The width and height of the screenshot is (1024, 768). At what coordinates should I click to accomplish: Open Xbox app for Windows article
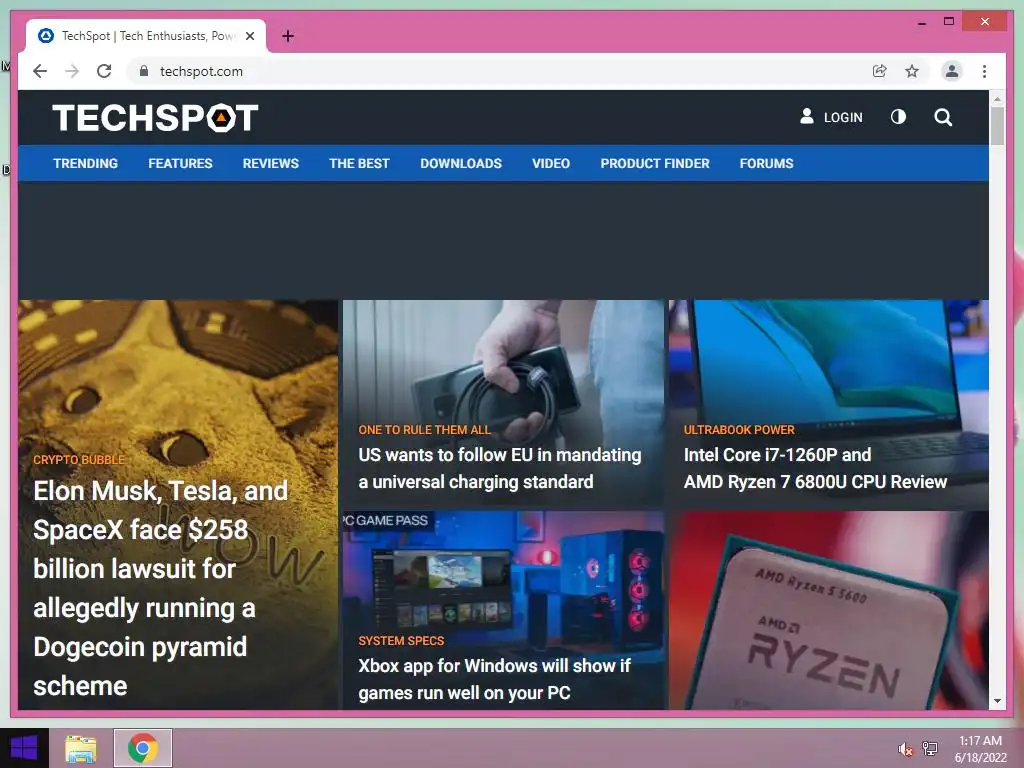[494, 679]
